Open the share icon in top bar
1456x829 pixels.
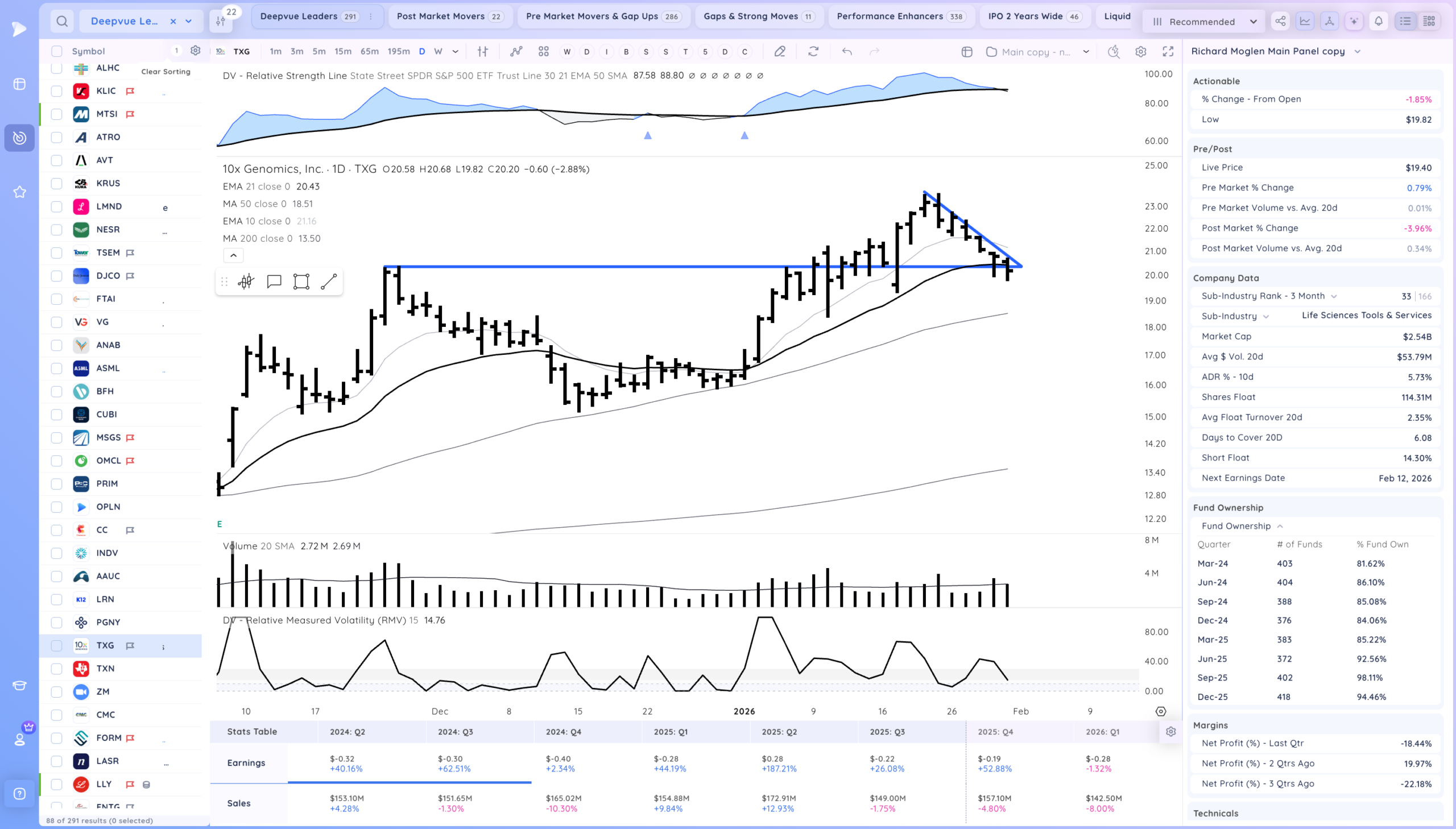pos(1280,21)
